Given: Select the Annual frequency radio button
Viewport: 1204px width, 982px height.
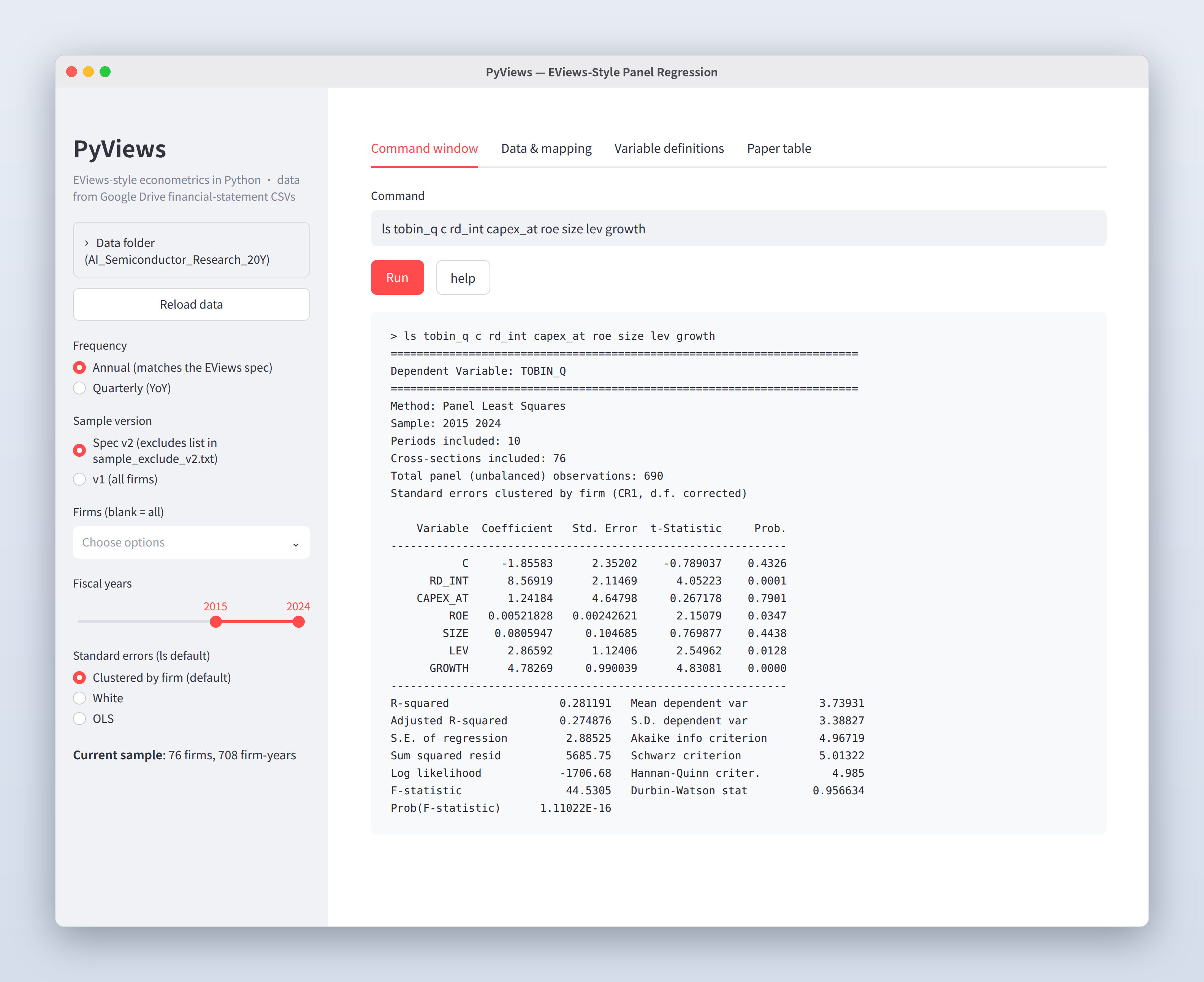Looking at the screenshot, I should pyautogui.click(x=79, y=368).
